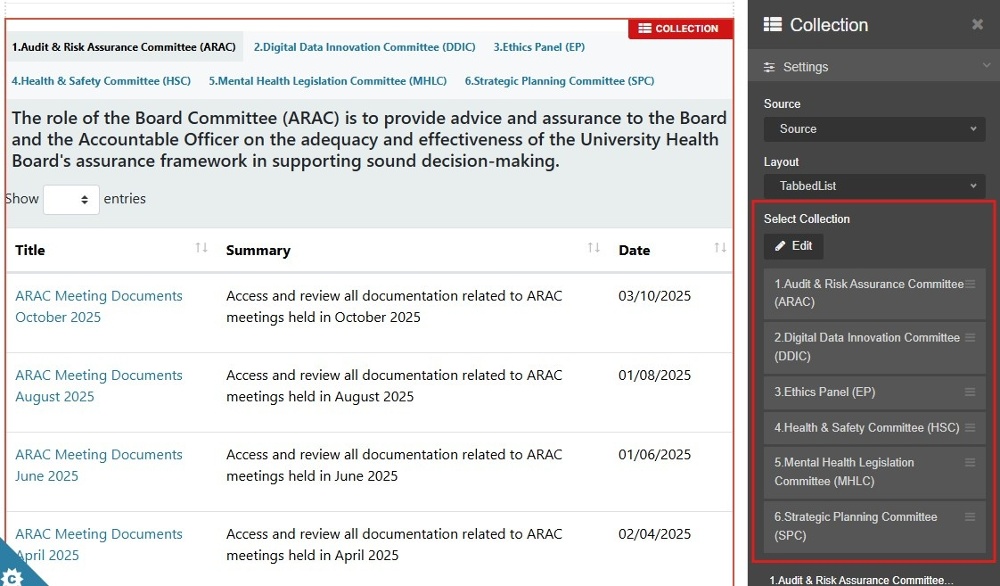This screenshot has width=1000, height=586.
Task: Open ARAC Meeting Documents October 2025 link
Action: click(x=99, y=307)
